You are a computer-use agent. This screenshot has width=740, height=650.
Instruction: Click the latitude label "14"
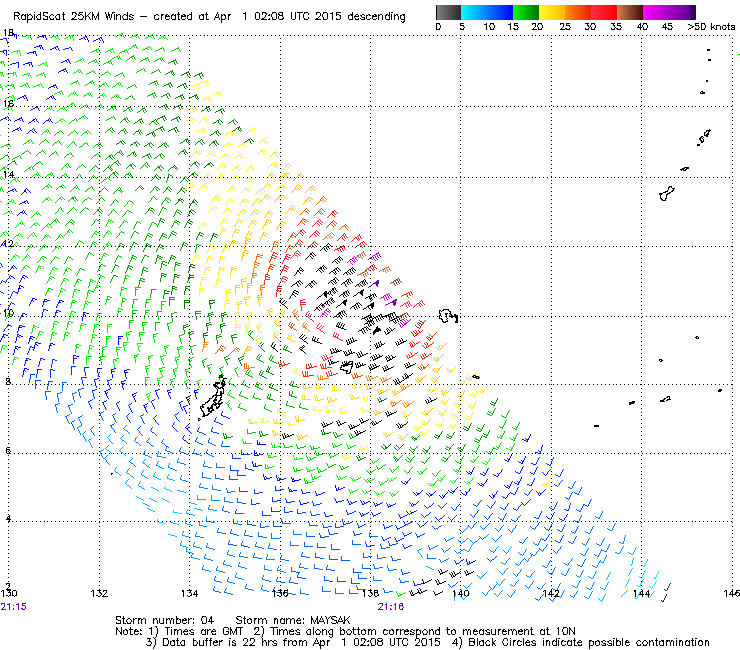tap(9, 174)
